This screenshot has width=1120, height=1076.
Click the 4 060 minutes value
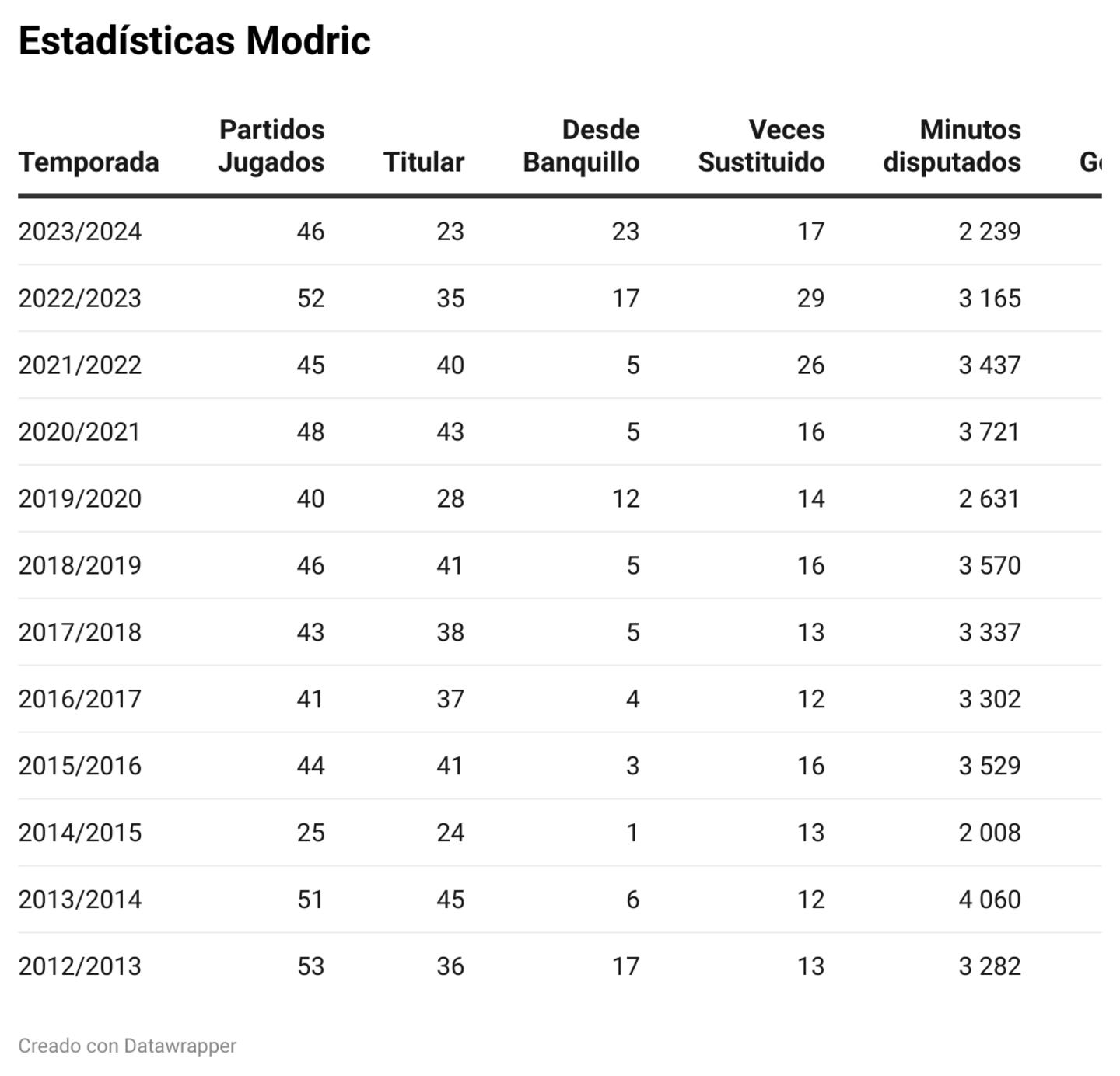point(989,900)
